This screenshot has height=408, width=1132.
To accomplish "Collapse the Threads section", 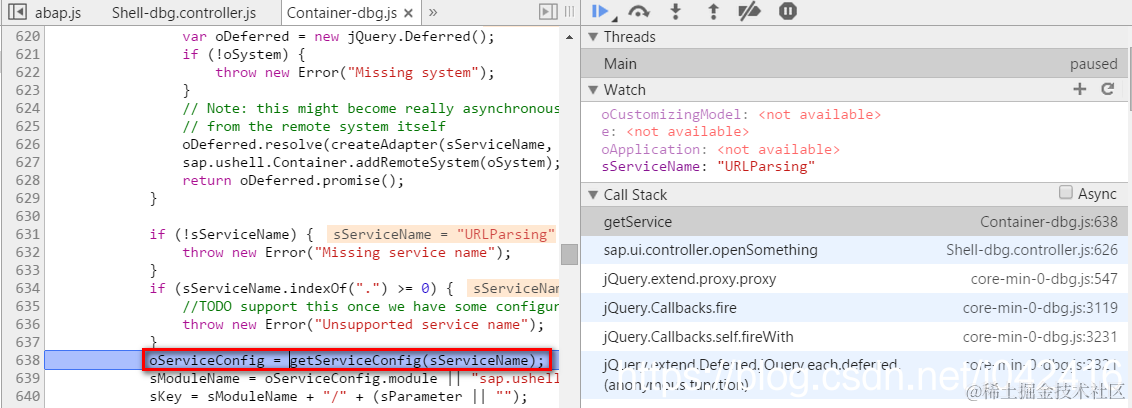I will [x=593, y=37].
